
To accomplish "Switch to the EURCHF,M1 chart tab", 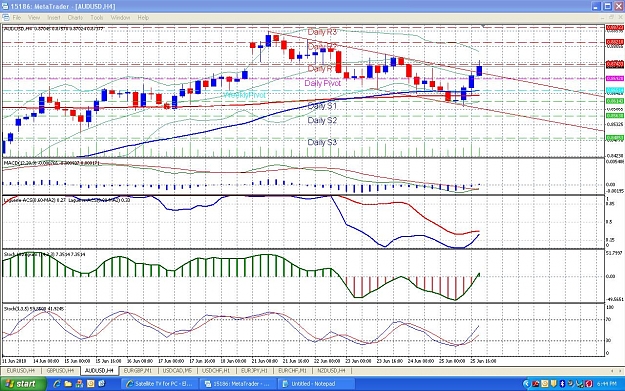I will pos(292,371).
